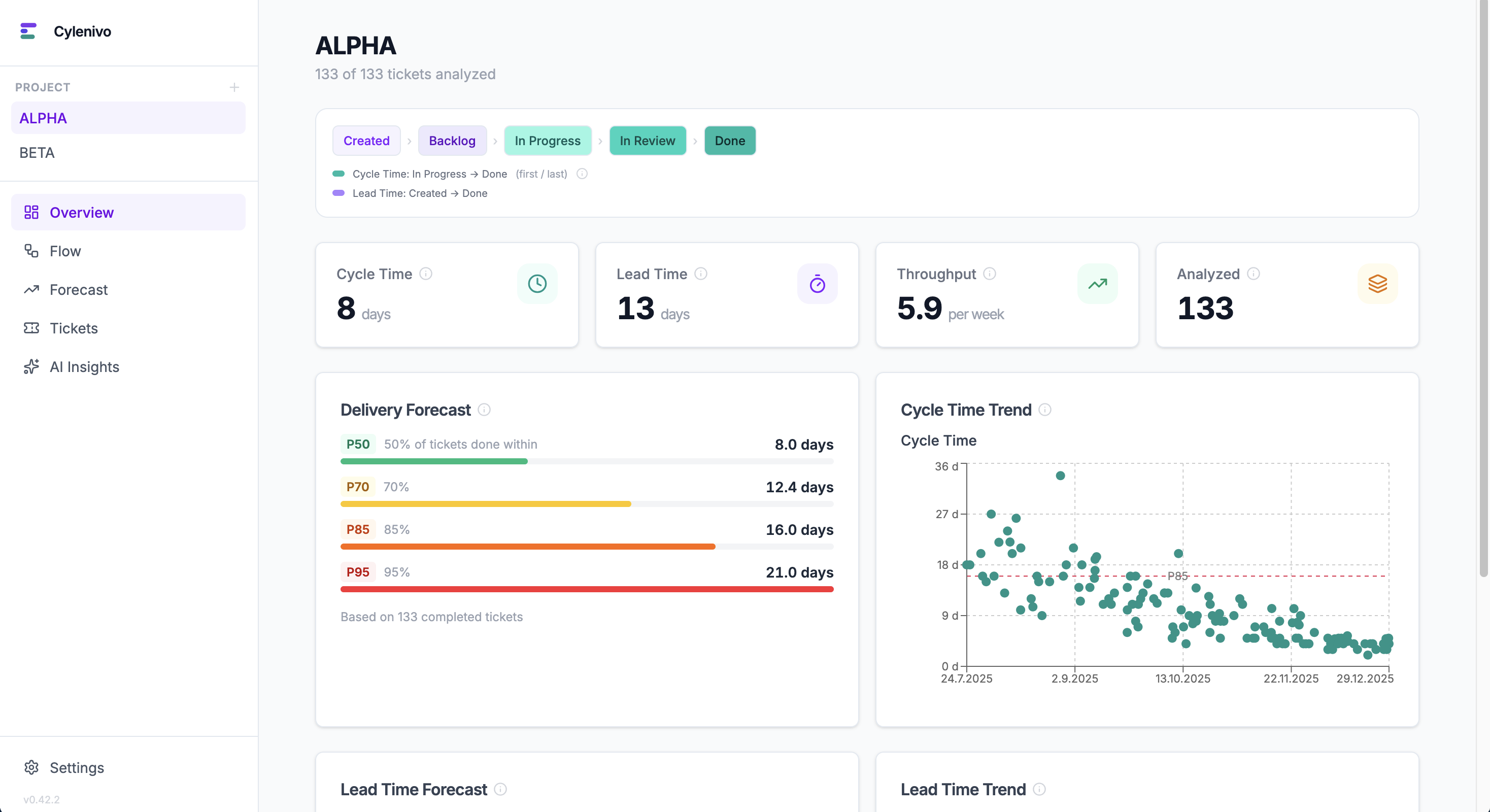Click the ticket icon next to Tickets

[30, 328]
